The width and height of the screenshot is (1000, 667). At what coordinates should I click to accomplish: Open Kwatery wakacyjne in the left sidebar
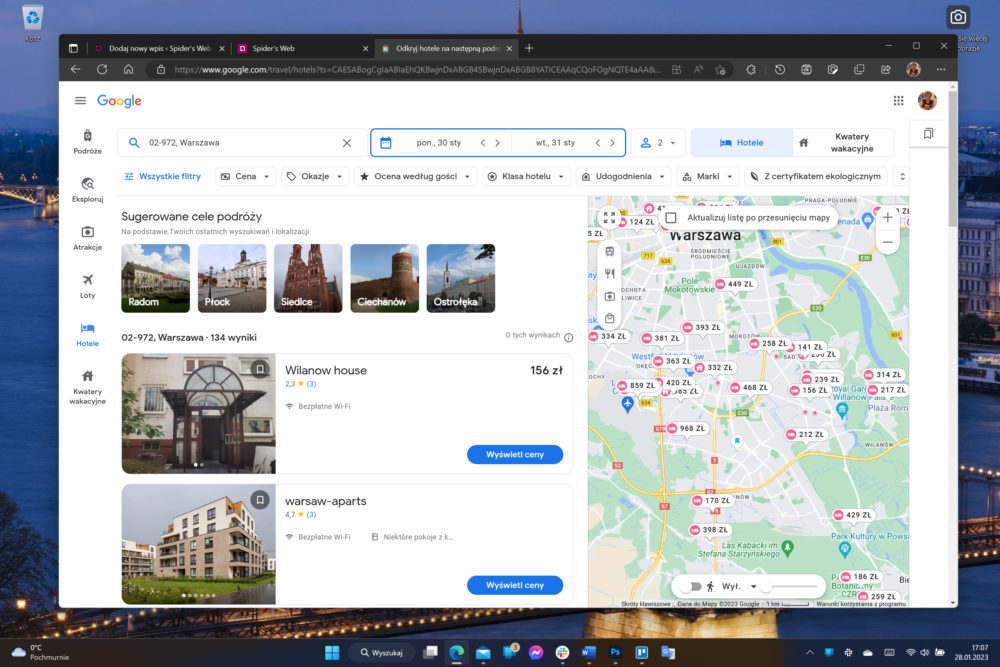tap(87, 387)
